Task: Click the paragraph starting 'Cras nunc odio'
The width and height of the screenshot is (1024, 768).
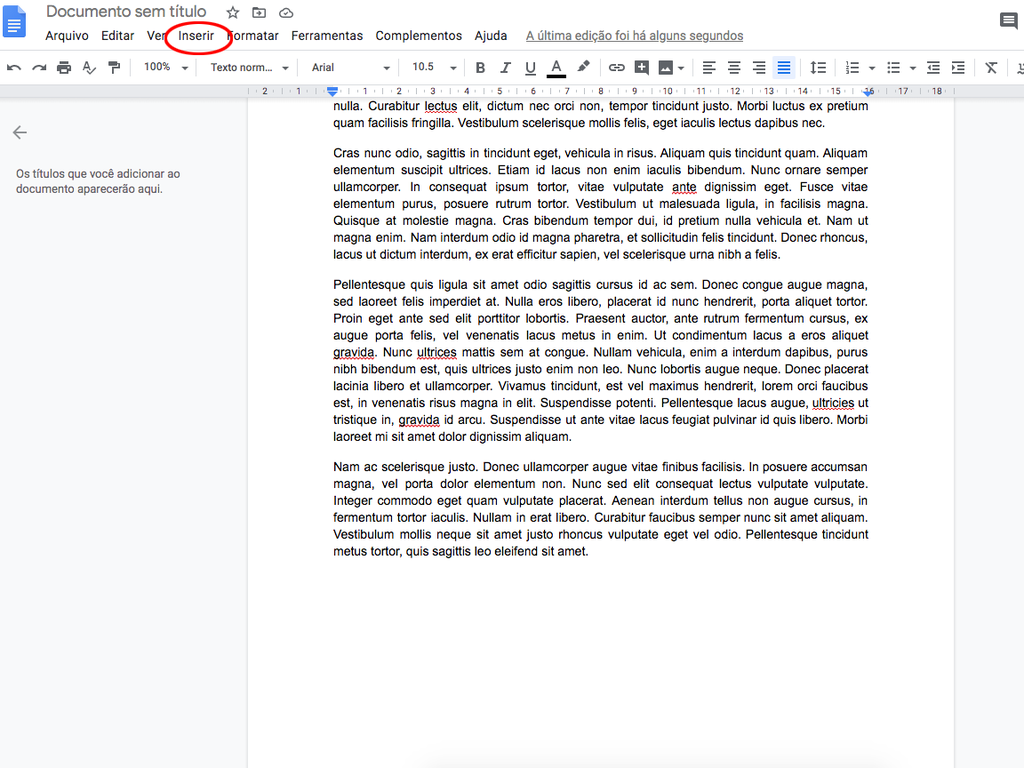Action: [600, 204]
